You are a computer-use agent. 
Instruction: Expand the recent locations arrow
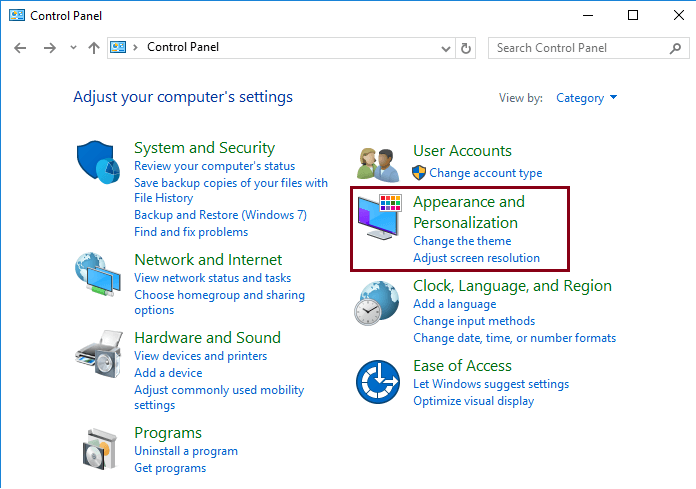[73, 47]
